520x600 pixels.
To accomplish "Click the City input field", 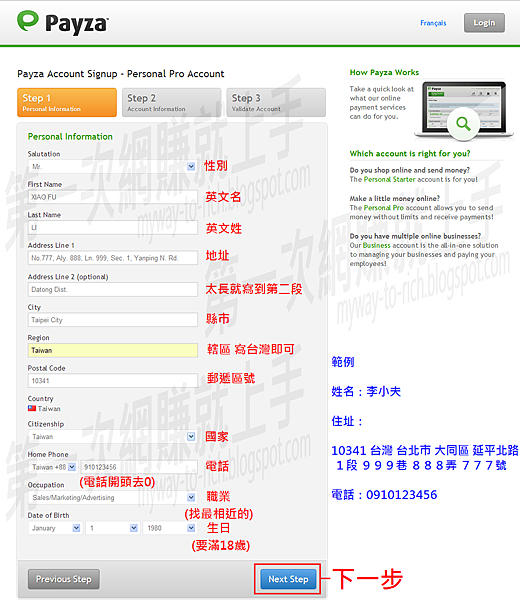I will point(112,320).
